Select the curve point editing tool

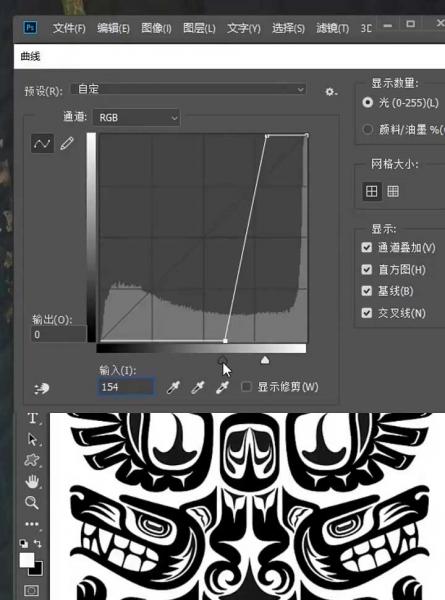tap(42, 144)
